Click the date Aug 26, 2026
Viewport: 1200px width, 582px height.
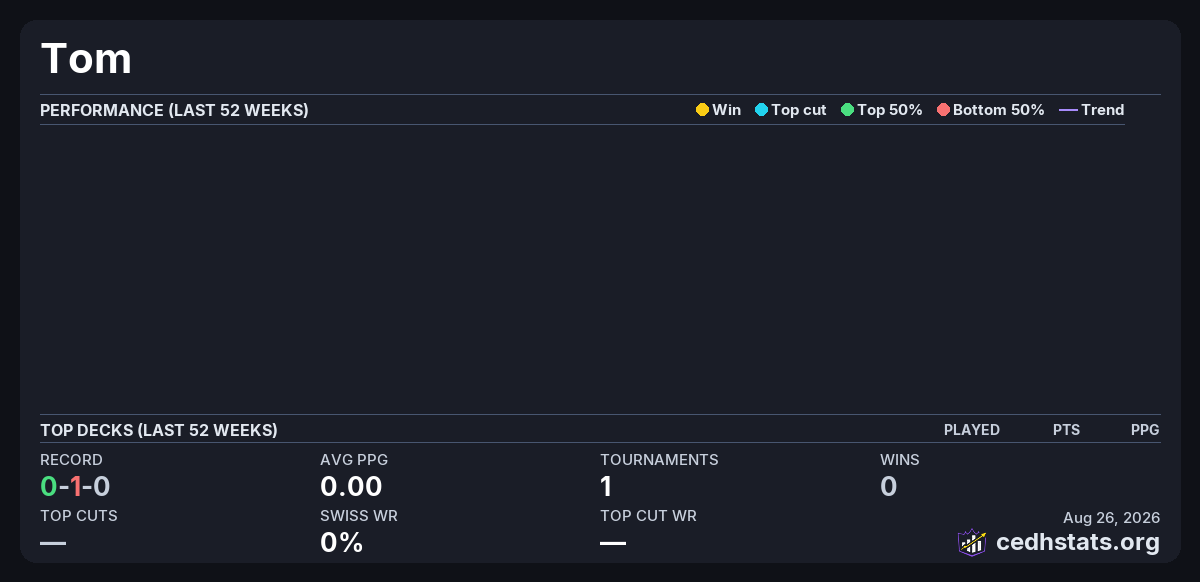tap(1112, 518)
